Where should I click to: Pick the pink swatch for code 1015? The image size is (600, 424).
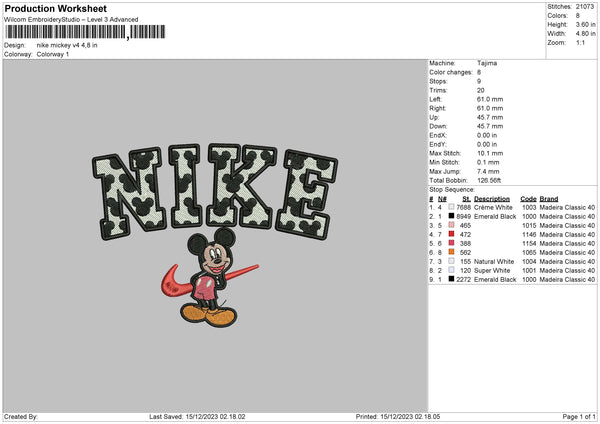(x=451, y=225)
